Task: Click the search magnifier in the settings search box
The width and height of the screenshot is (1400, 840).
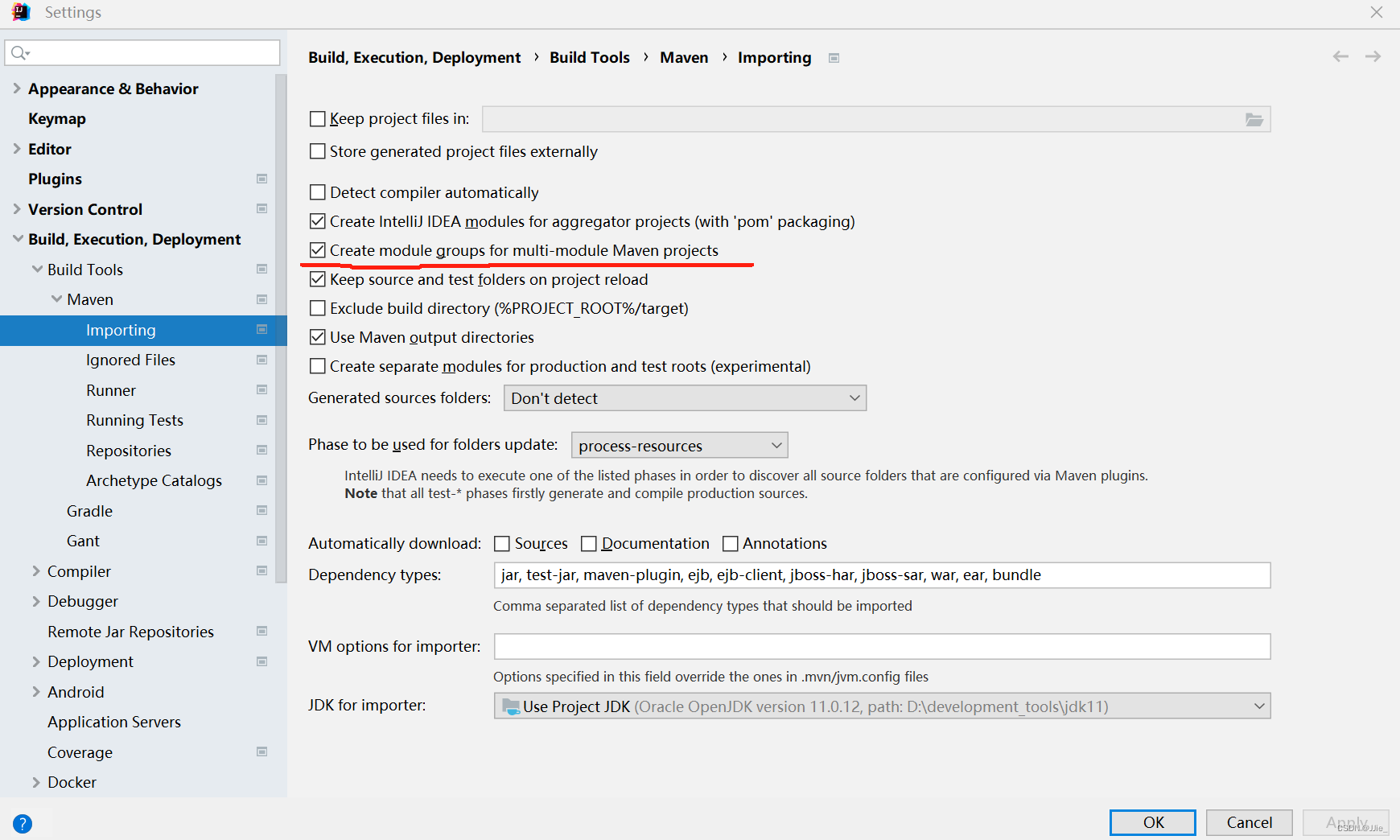Action: click(18, 51)
